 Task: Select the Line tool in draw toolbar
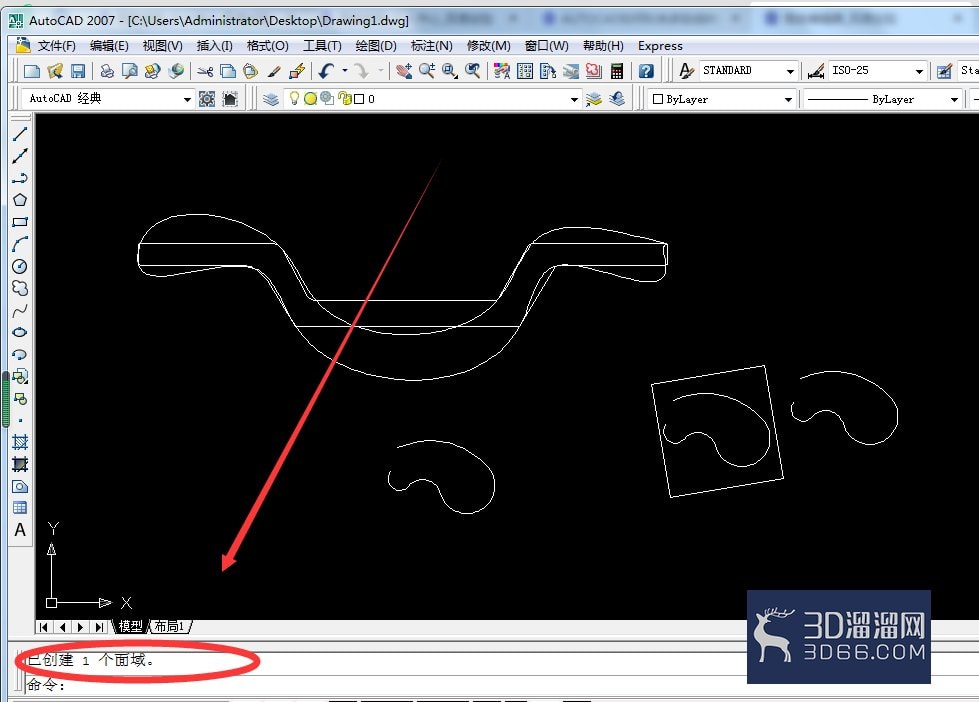(20, 134)
